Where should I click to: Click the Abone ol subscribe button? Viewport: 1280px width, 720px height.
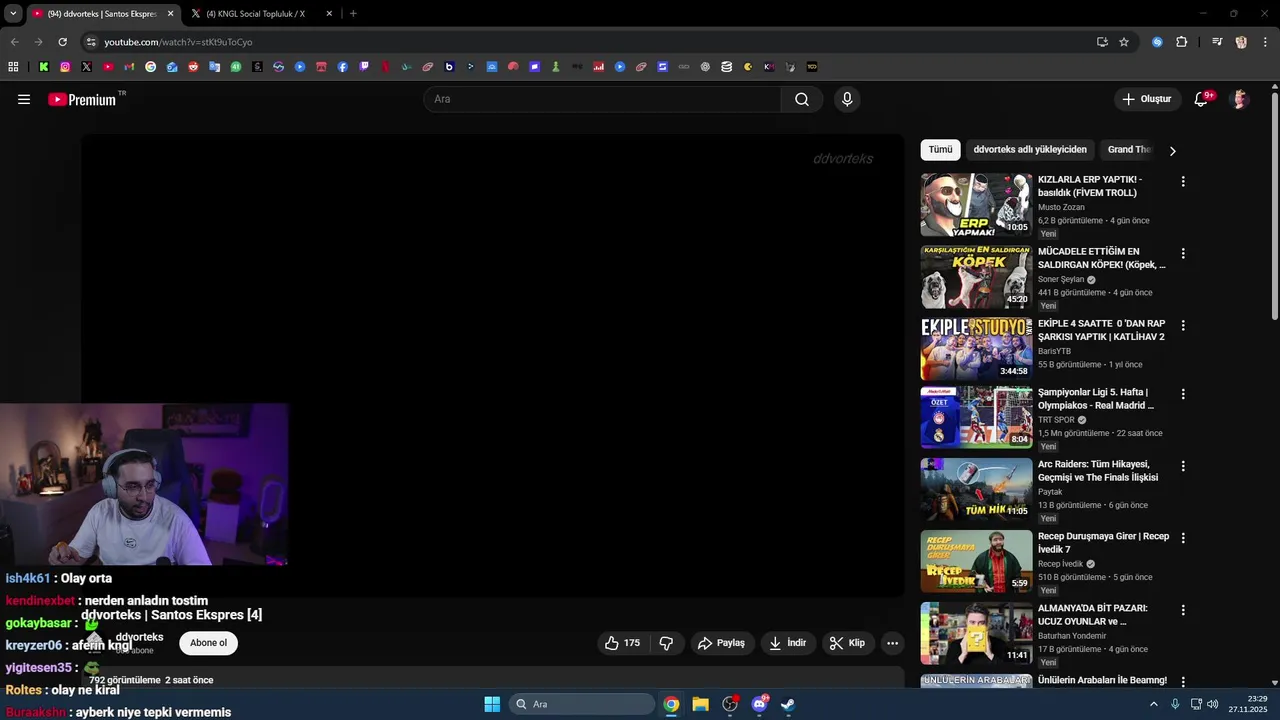point(208,643)
